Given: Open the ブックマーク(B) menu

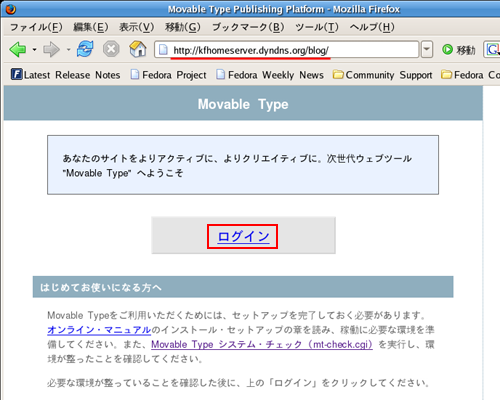Looking at the screenshot, I should pos(248,27).
